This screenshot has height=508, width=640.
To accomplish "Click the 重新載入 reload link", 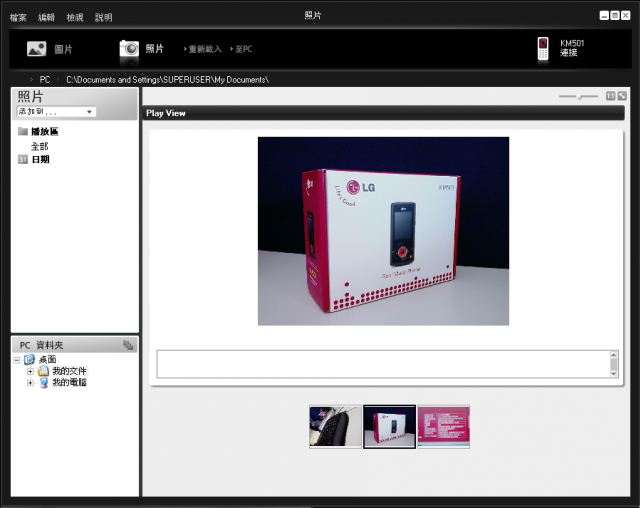I will (x=204, y=49).
